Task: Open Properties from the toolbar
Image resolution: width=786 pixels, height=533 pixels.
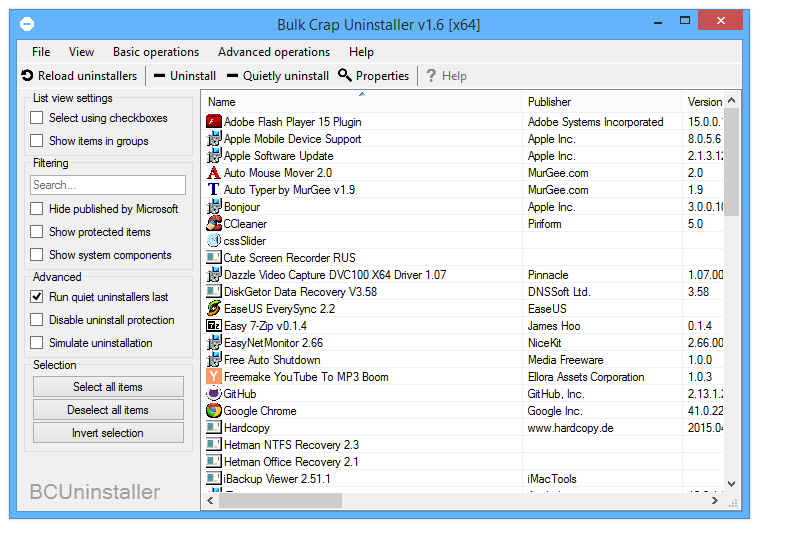Action: tap(373, 76)
